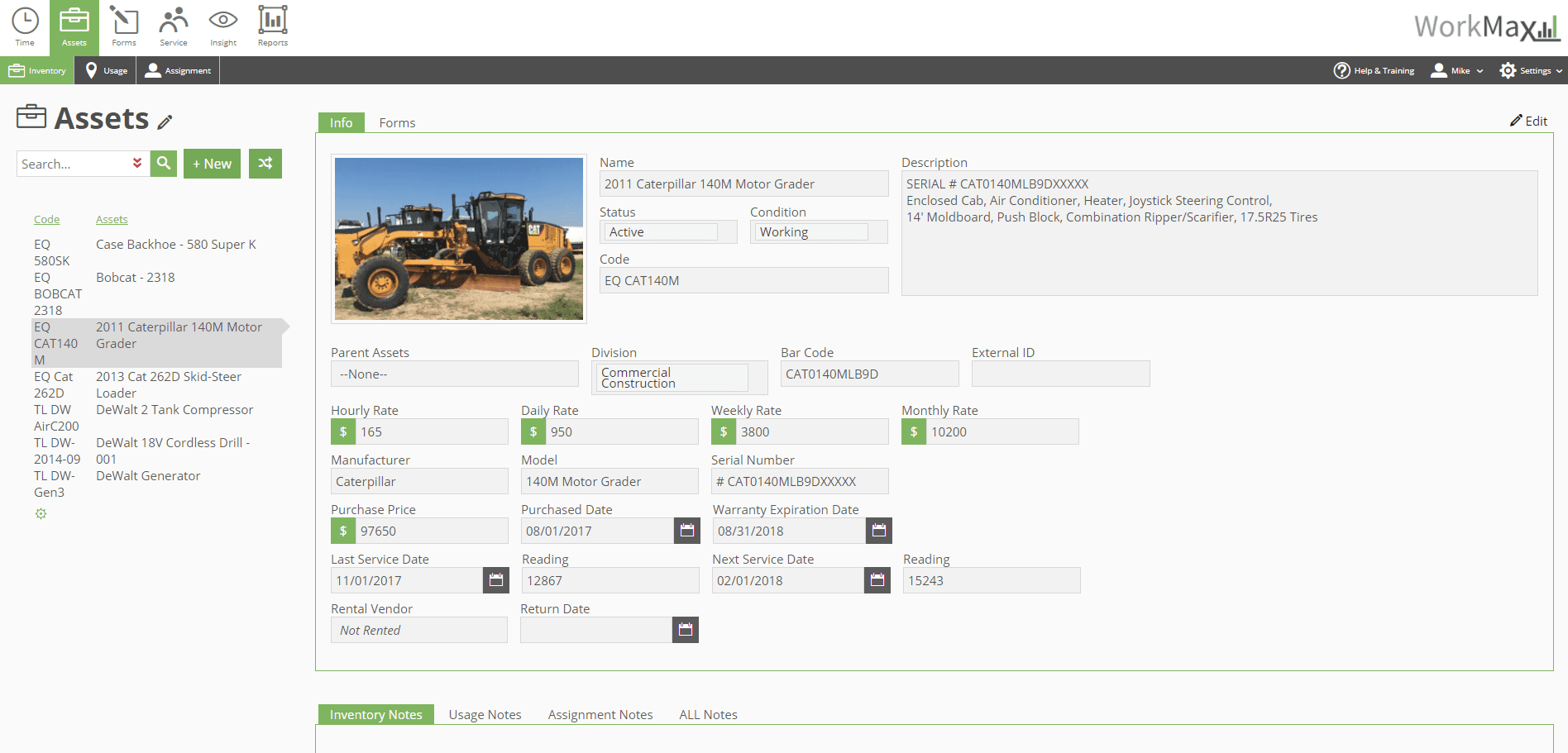
Task: Open the Condition dropdown showing Working
Action: tap(817, 231)
